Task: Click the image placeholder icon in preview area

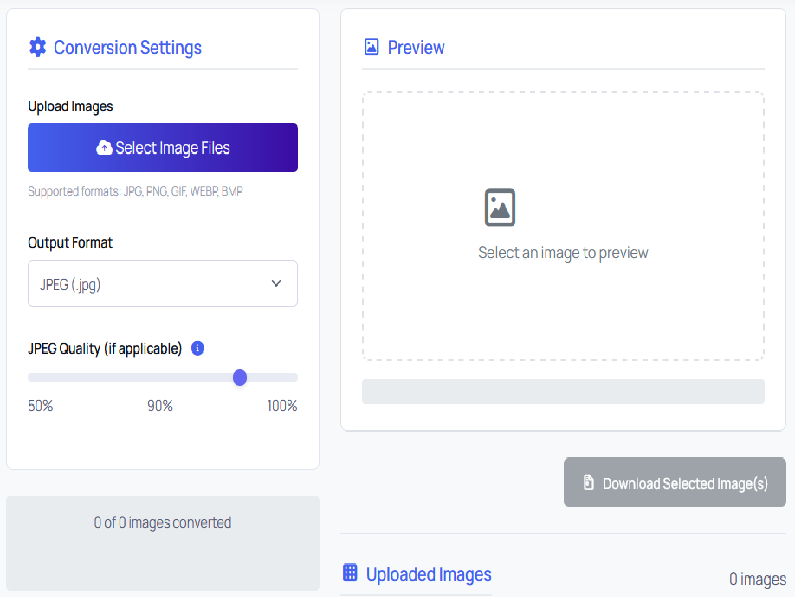Action: pos(500,207)
